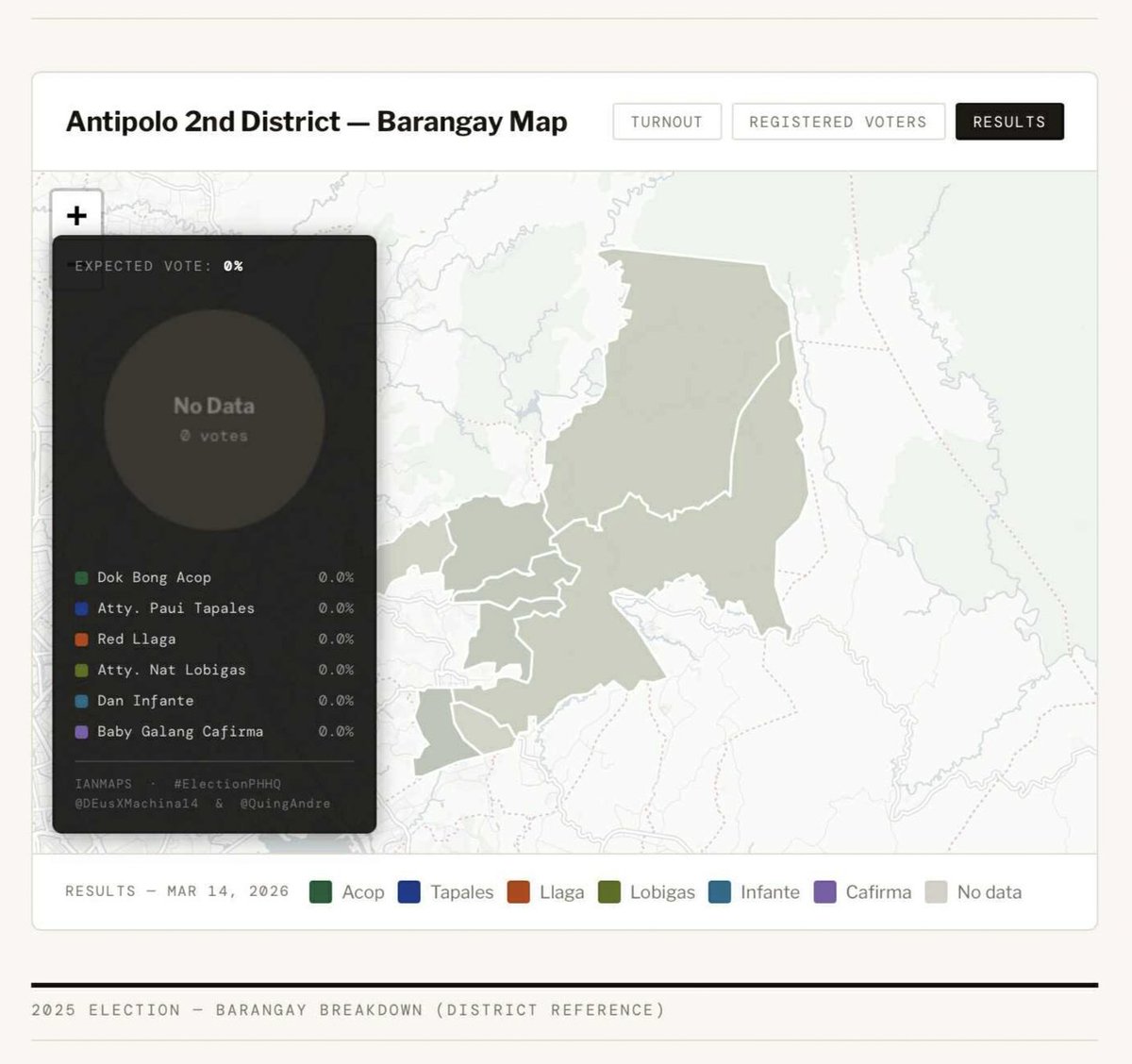Image resolution: width=1132 pixels, height=1064 pixels.
Task: Click the Acop legend label
Action: coord(363,892)
